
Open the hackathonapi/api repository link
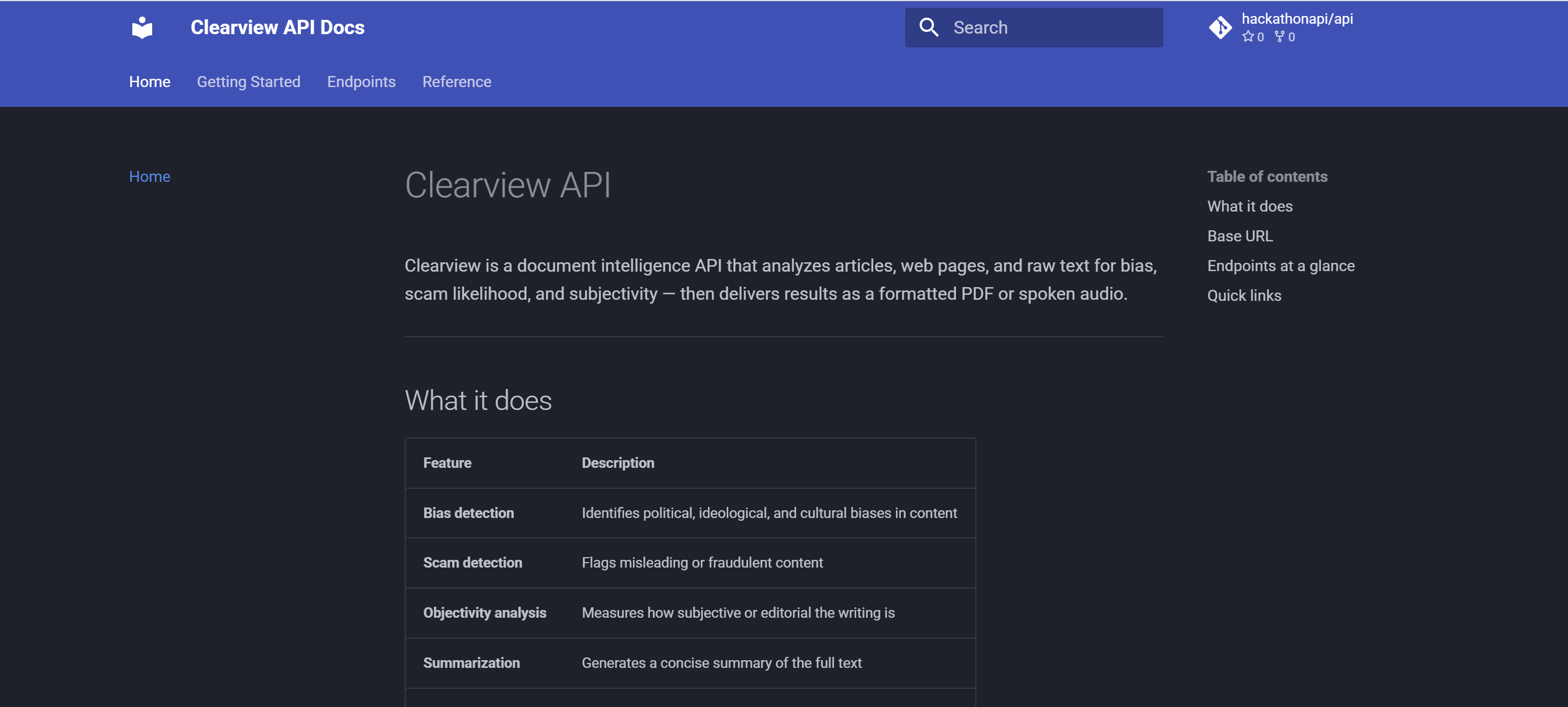pos(1297,19)
